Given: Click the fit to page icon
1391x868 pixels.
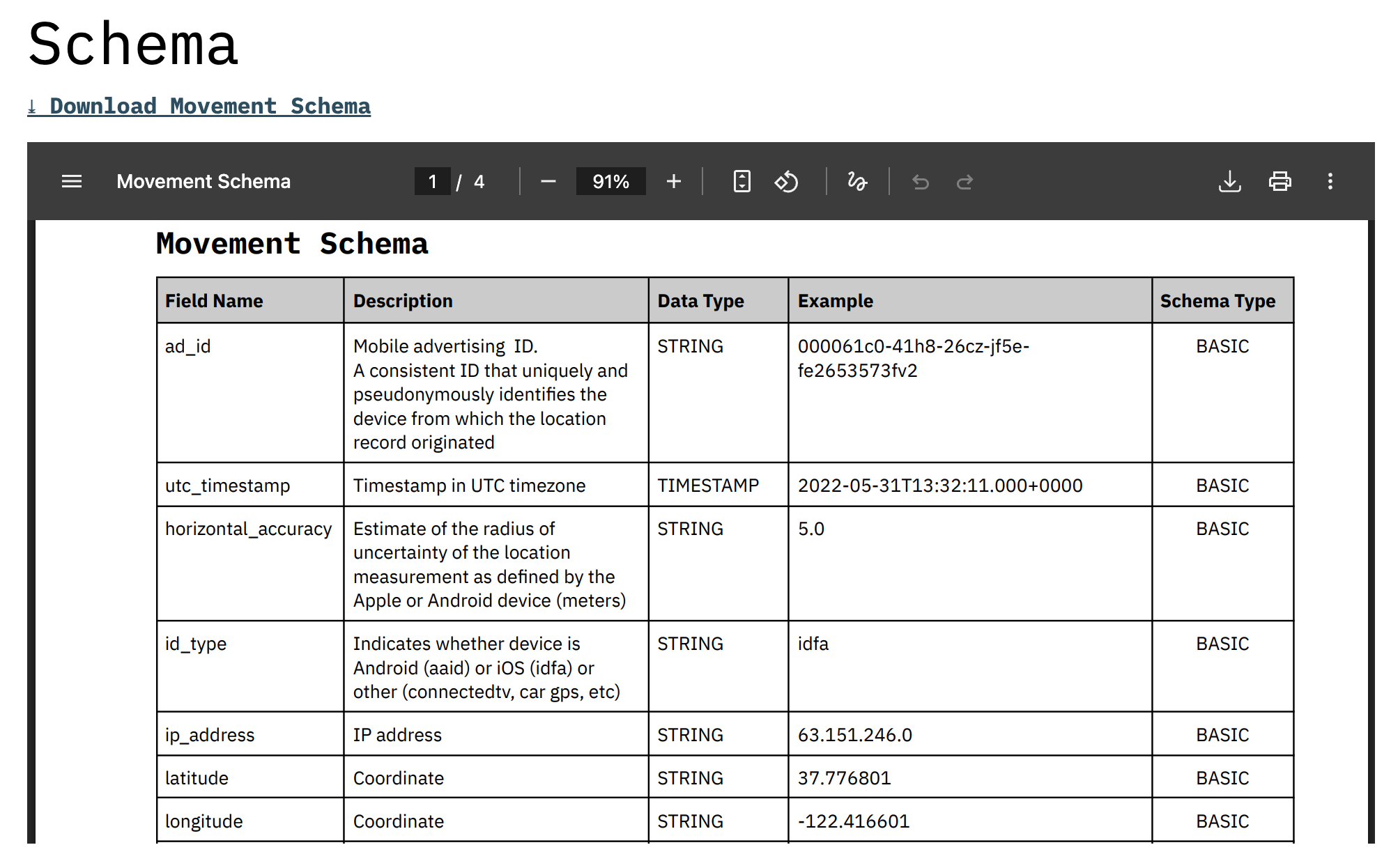Looking at the screenshot, I should coord(742,182).
